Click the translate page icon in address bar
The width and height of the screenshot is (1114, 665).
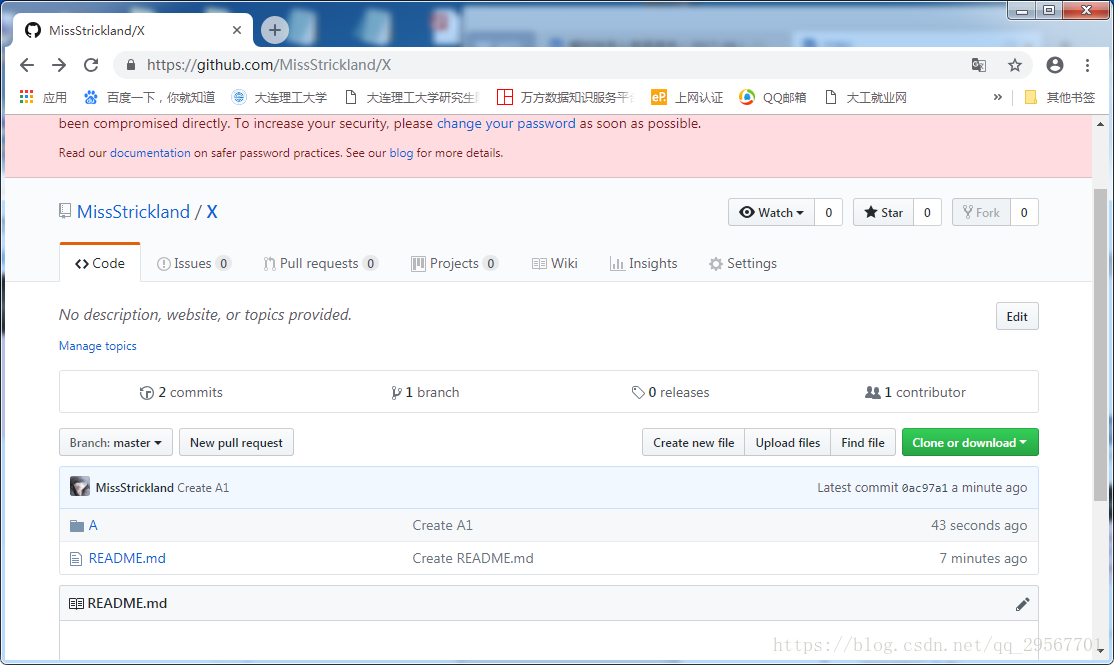point(978,65)
